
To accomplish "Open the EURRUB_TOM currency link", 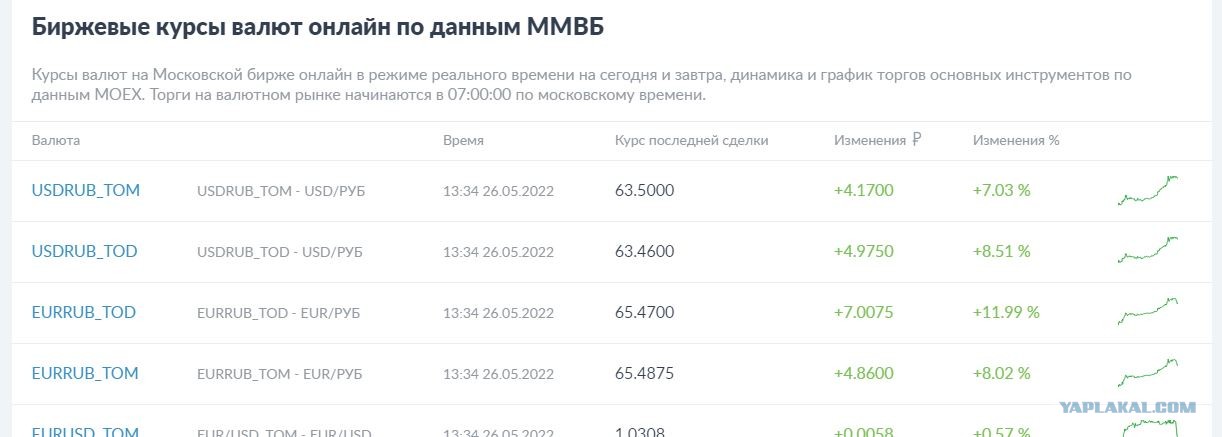I will 85,373.
